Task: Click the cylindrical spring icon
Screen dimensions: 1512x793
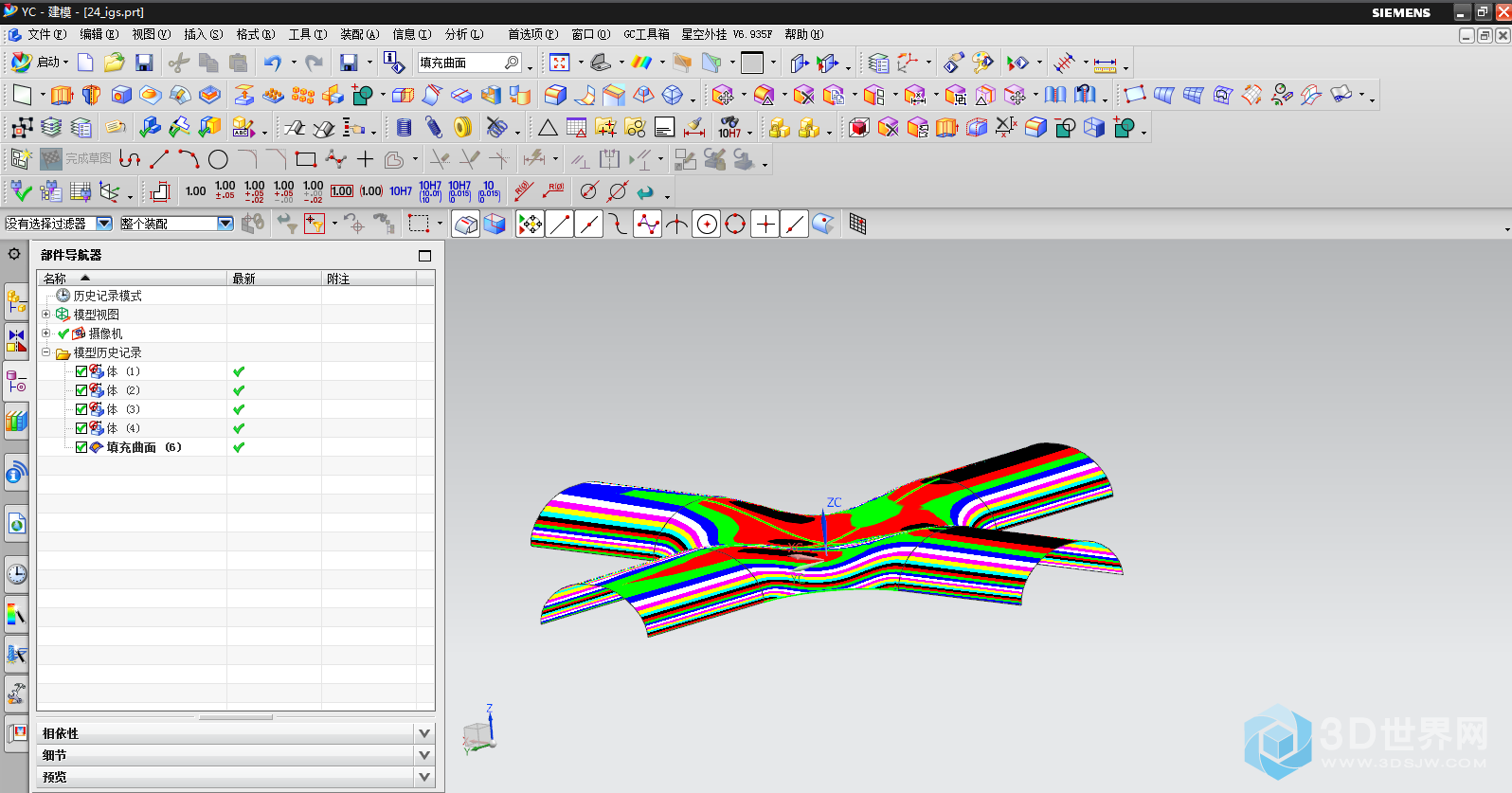Action: (405, 127)
